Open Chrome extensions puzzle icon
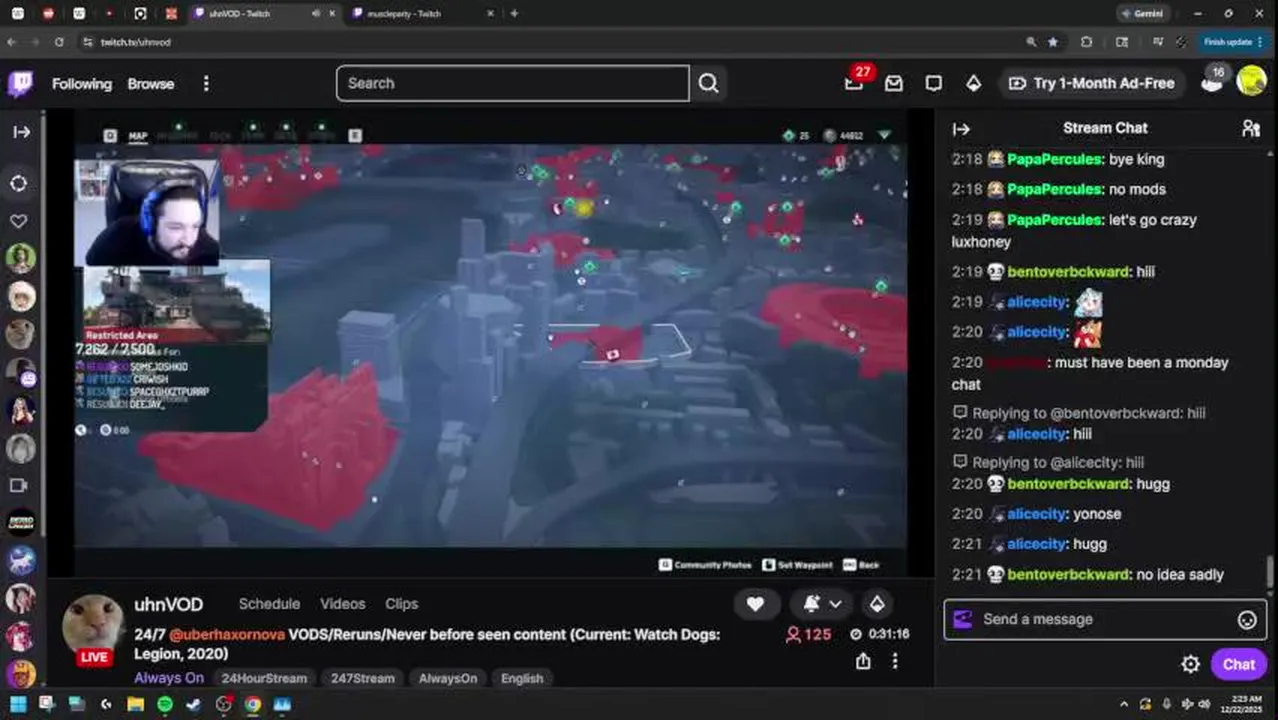1278x720 pixels. click(x=1087, y=42)
